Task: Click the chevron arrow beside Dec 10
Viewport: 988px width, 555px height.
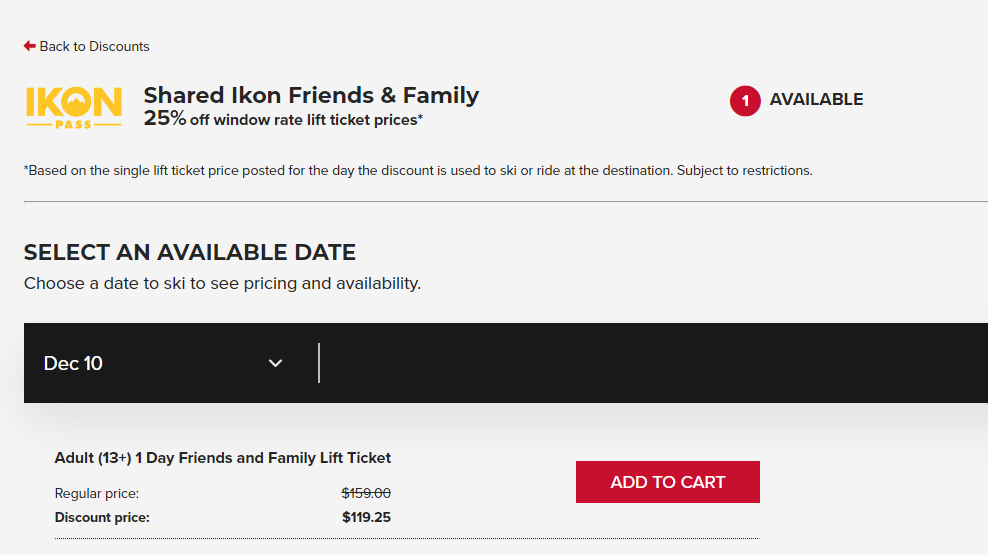Action: (x=276, y=363)
